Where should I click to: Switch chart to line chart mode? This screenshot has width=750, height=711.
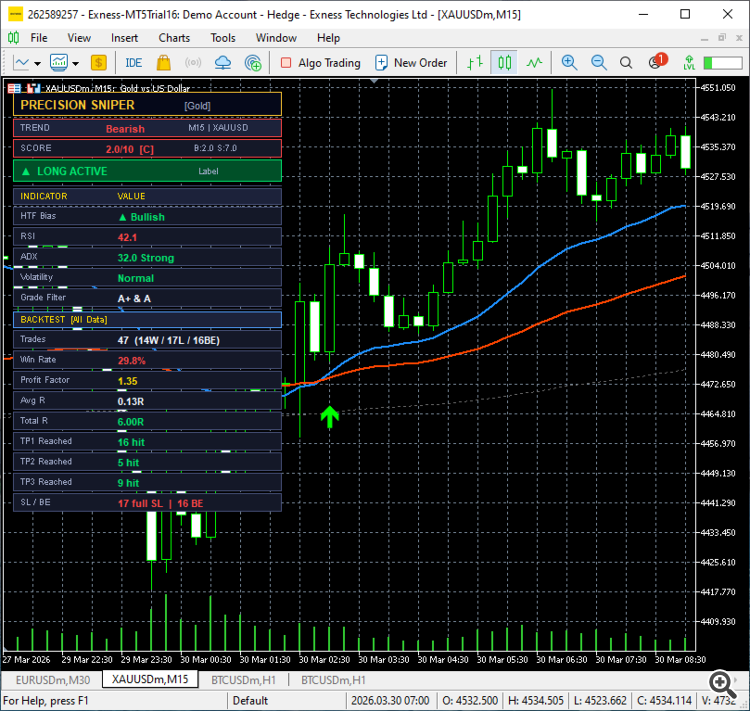[534, 63]
